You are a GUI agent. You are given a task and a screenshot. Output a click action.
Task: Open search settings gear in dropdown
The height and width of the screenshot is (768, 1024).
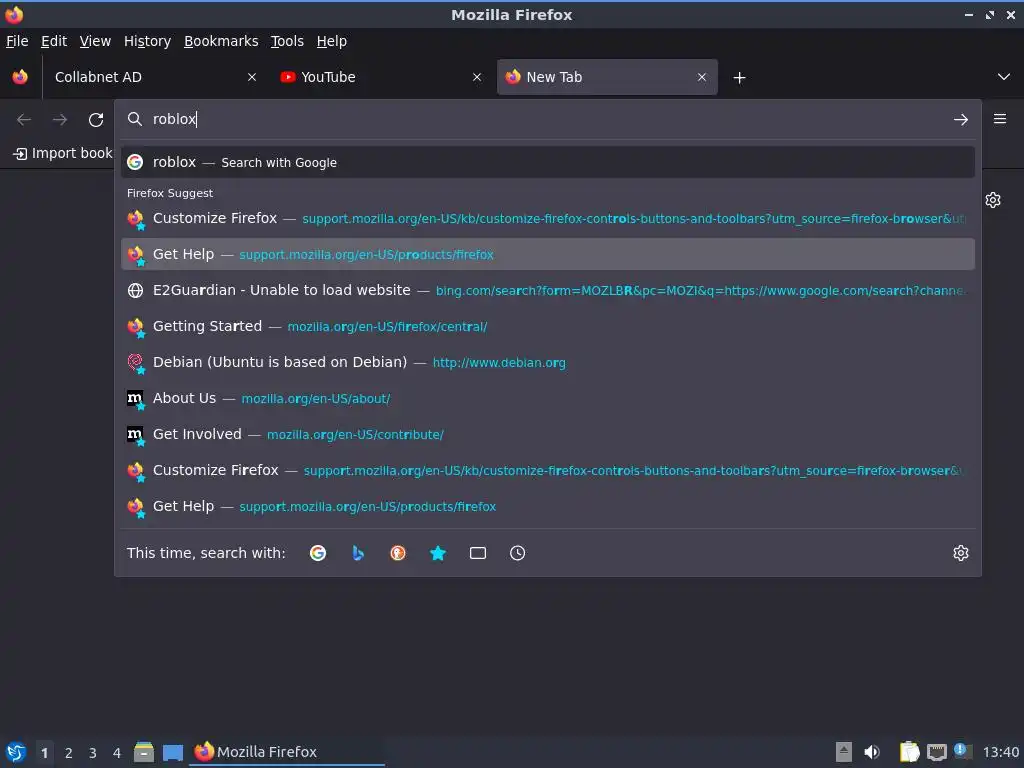pyautogui.click(x=961, y=553)
